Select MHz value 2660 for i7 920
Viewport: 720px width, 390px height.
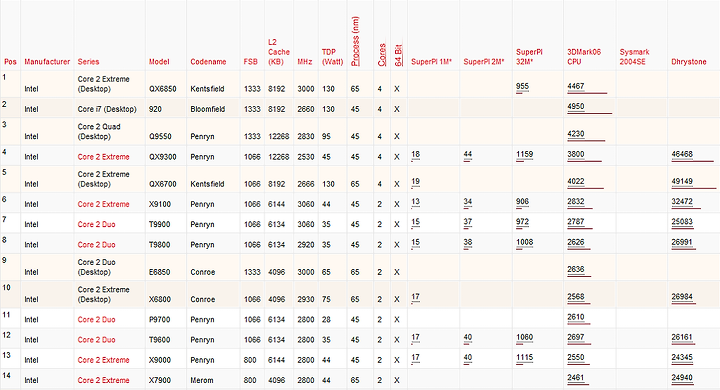point(306,109)
